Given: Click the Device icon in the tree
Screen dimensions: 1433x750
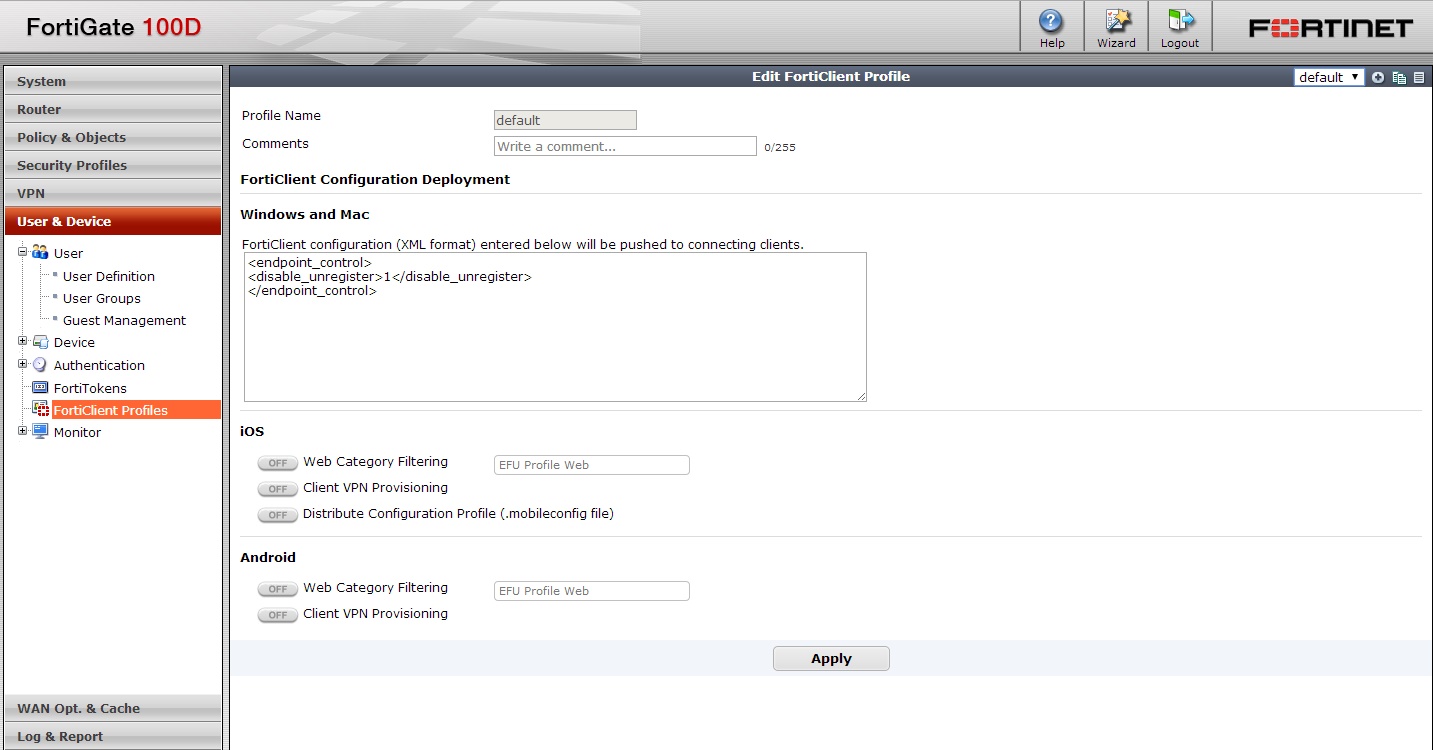Looking at the screenshot, I should point(40,342).
